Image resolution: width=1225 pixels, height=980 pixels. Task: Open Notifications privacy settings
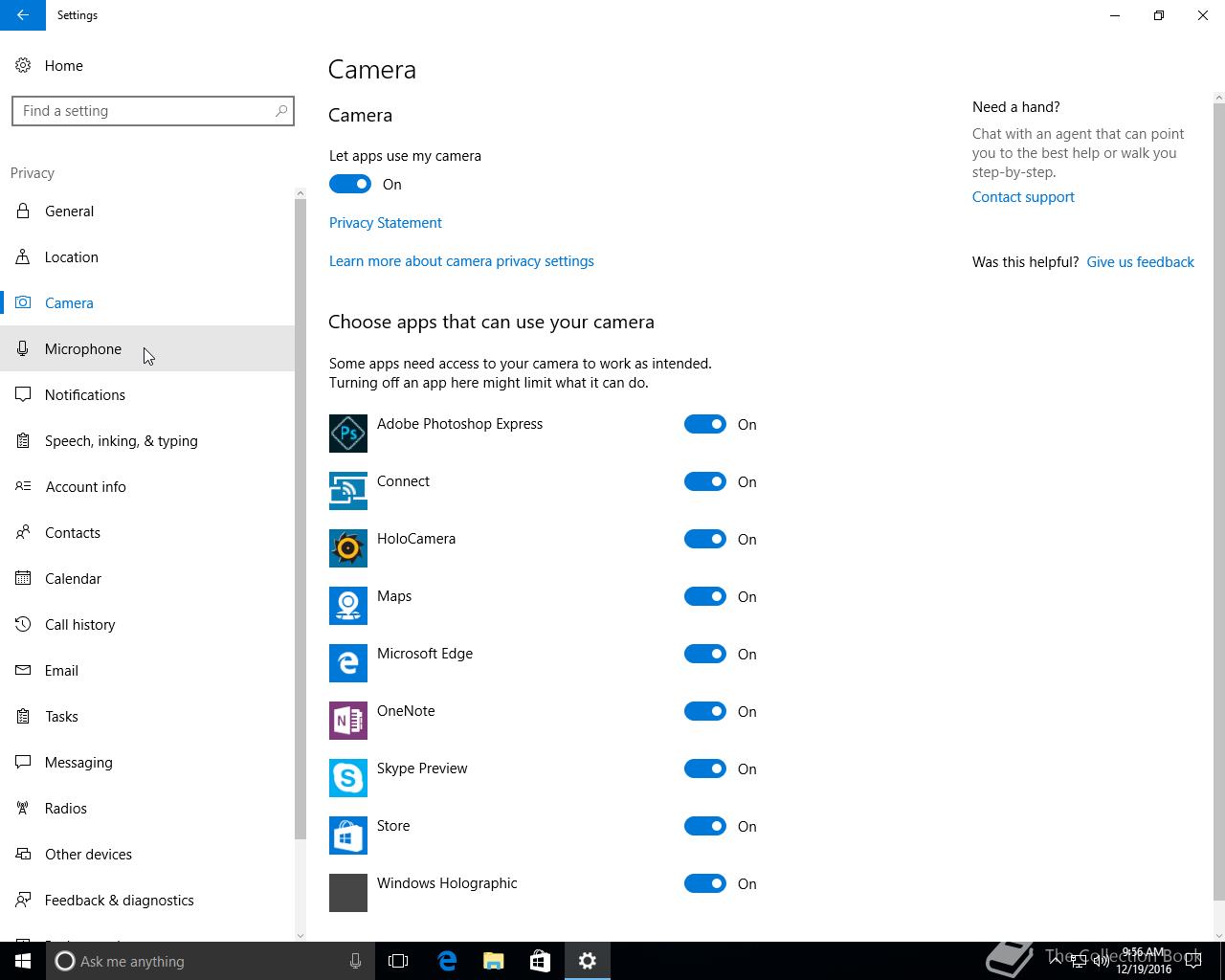pyautogui.click(x=147, y=394)
